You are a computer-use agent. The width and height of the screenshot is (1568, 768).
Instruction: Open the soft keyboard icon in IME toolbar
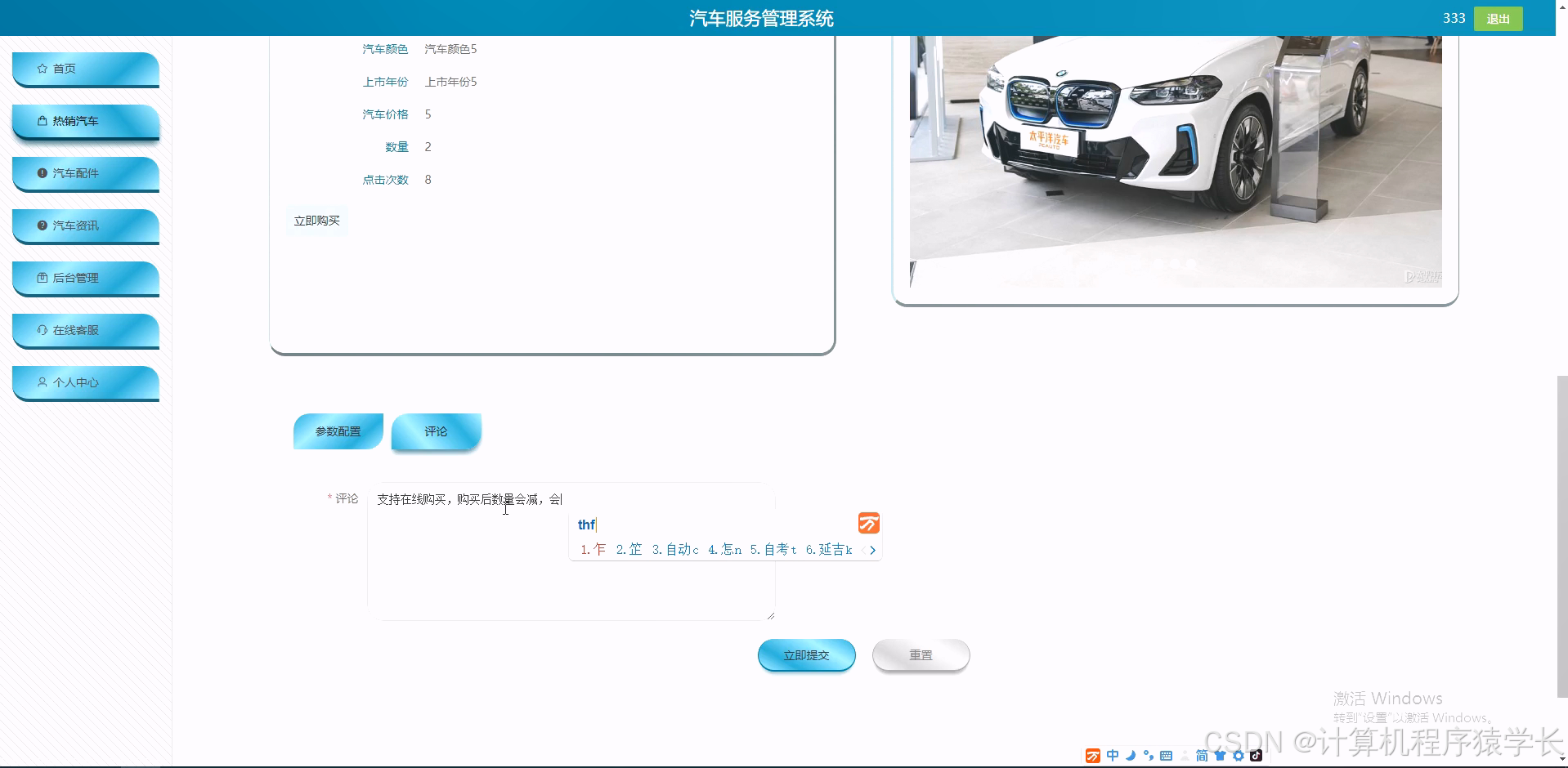[1165, 756]
